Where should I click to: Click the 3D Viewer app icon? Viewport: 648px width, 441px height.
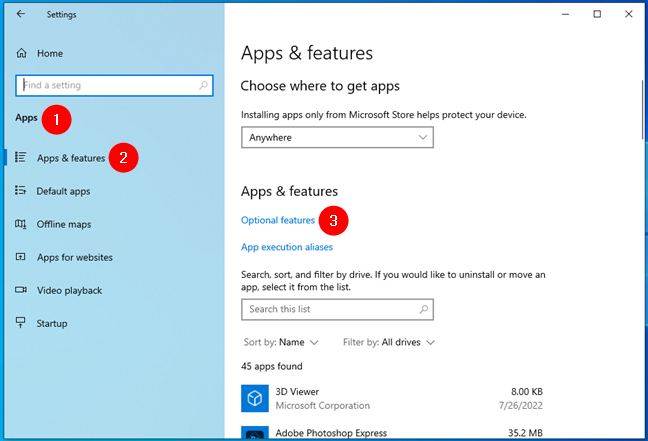click(255, 398)
